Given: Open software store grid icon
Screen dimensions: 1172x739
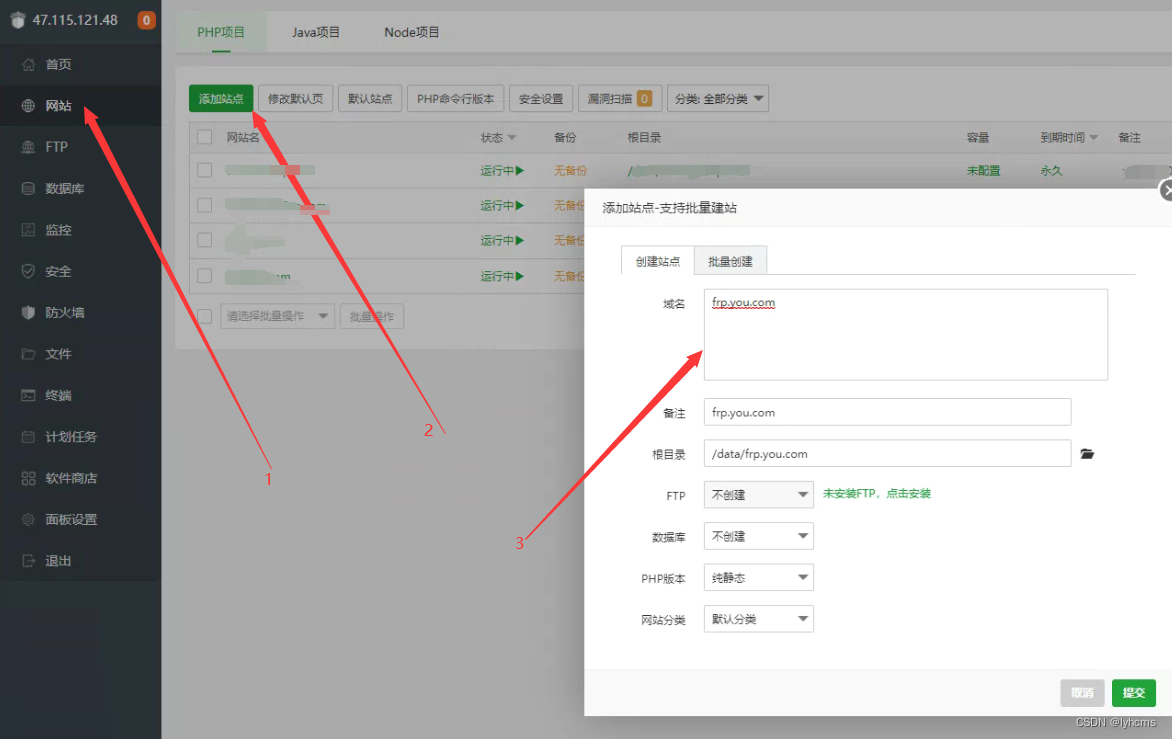Looking at the screenshot, I should coord(28,479).
